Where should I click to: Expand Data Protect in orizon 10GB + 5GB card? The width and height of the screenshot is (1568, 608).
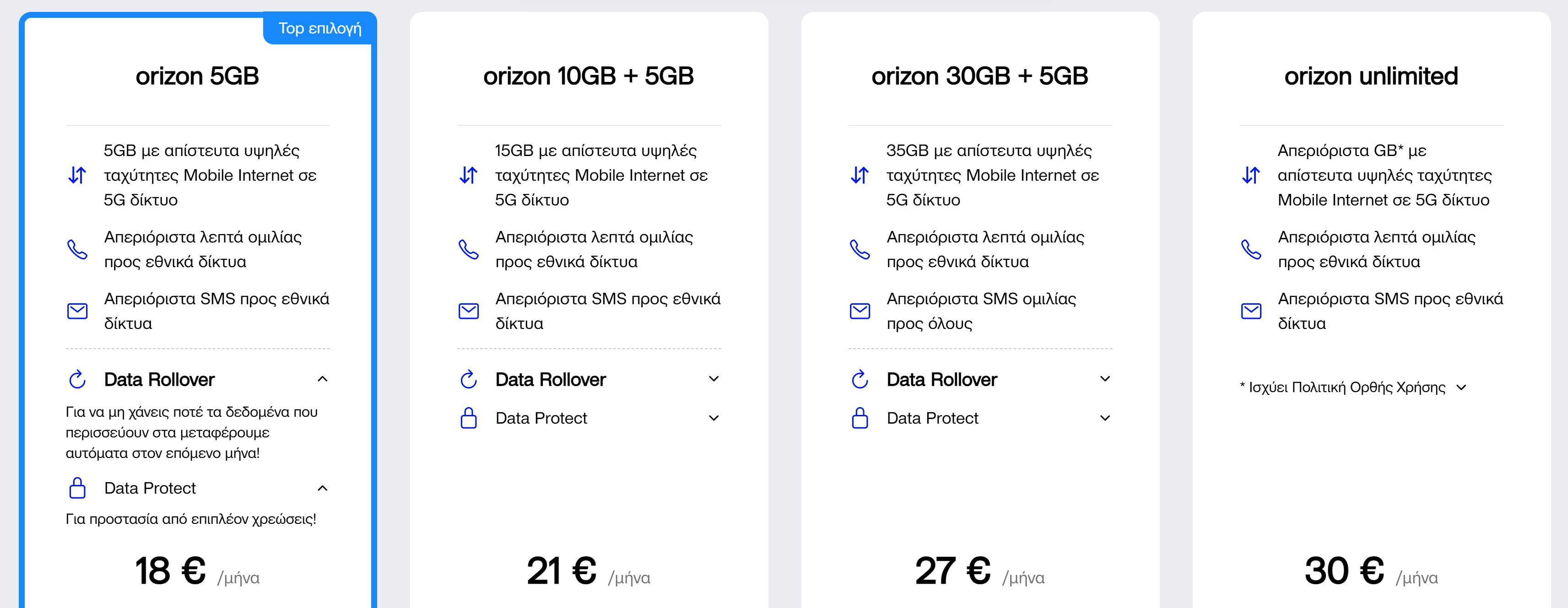pos(714,418)
